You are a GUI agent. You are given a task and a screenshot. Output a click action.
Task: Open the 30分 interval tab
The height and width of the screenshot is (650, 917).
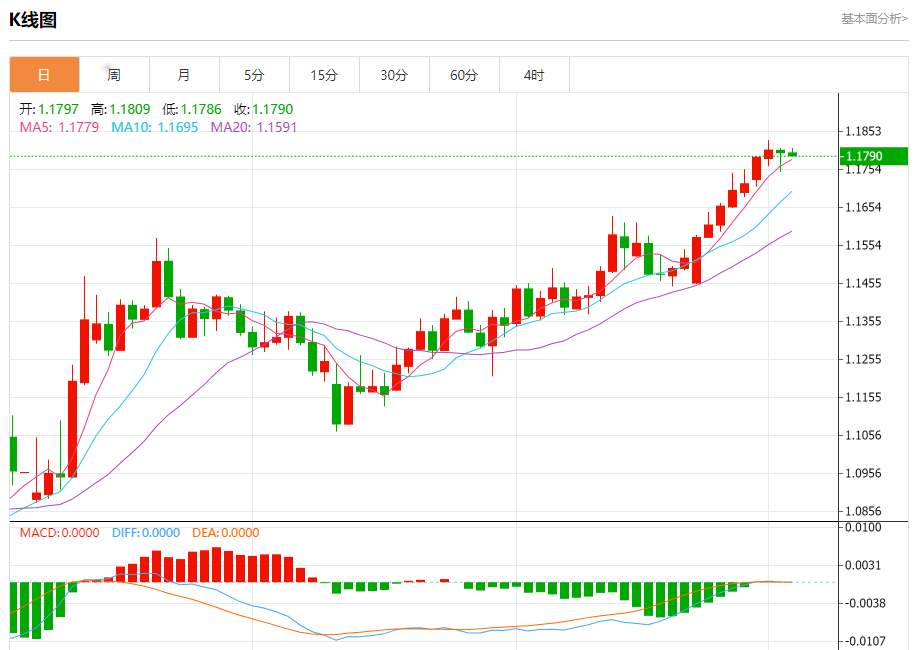tap(394, 75)
